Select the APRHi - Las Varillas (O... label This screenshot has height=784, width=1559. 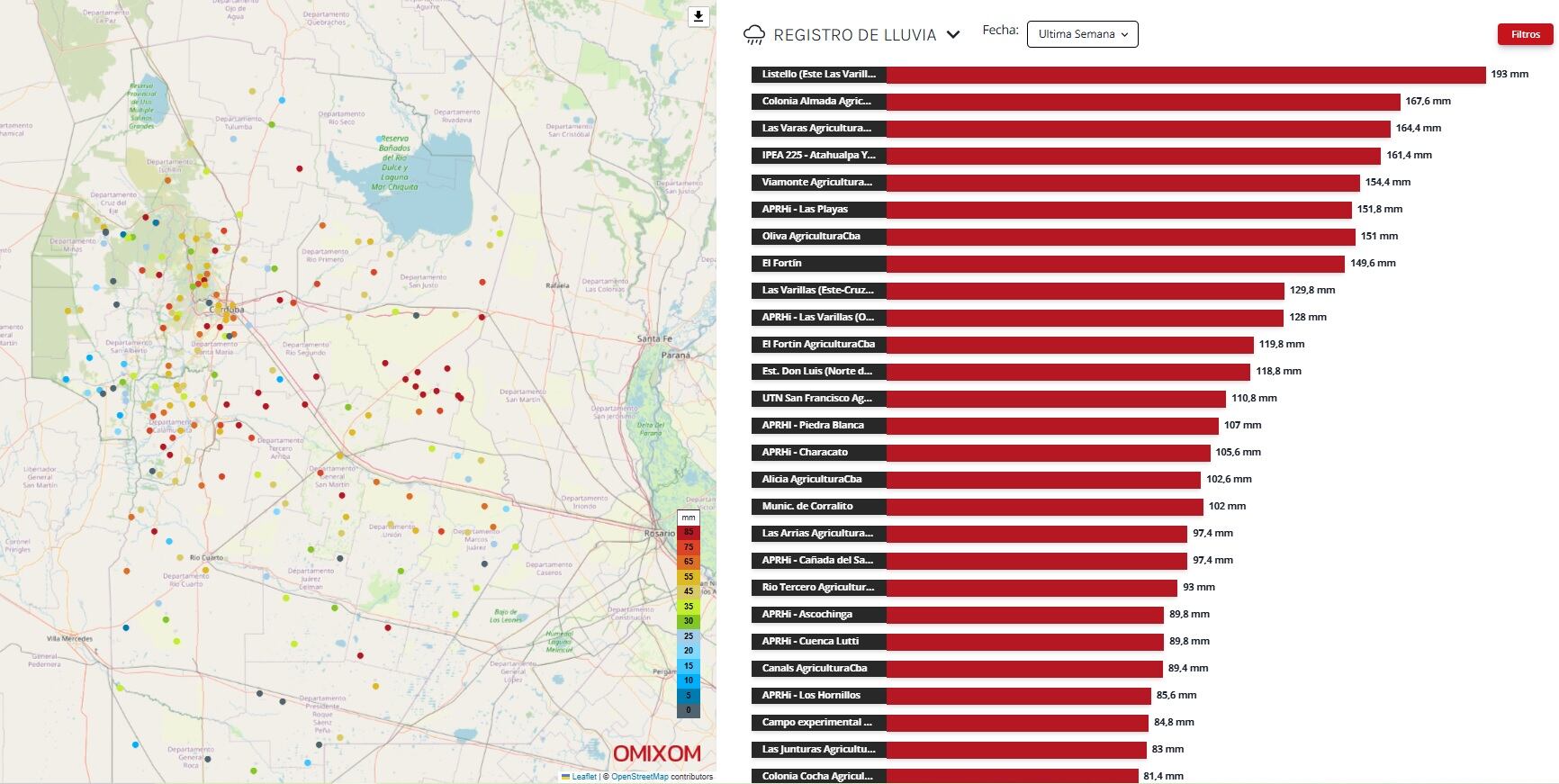(x=819, y=318)
